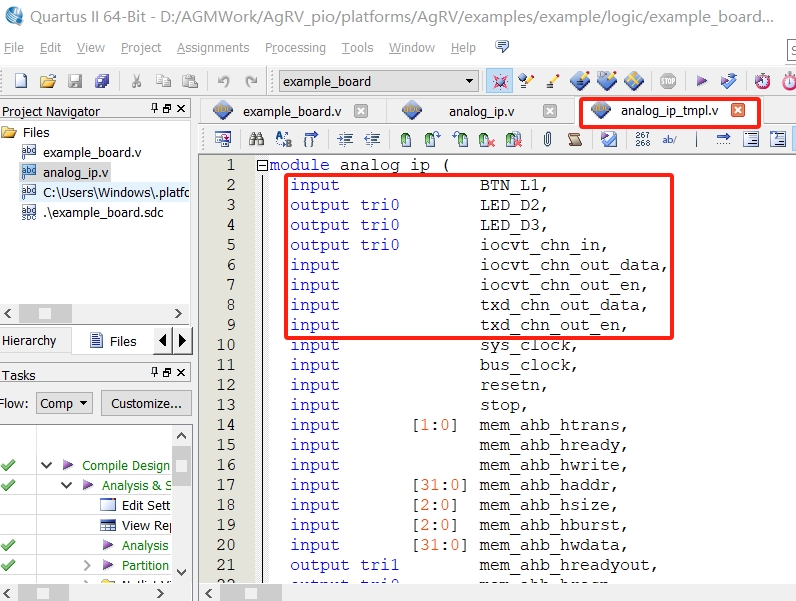
Task: Insert template with scroll icon
Action: click(575, 139)
